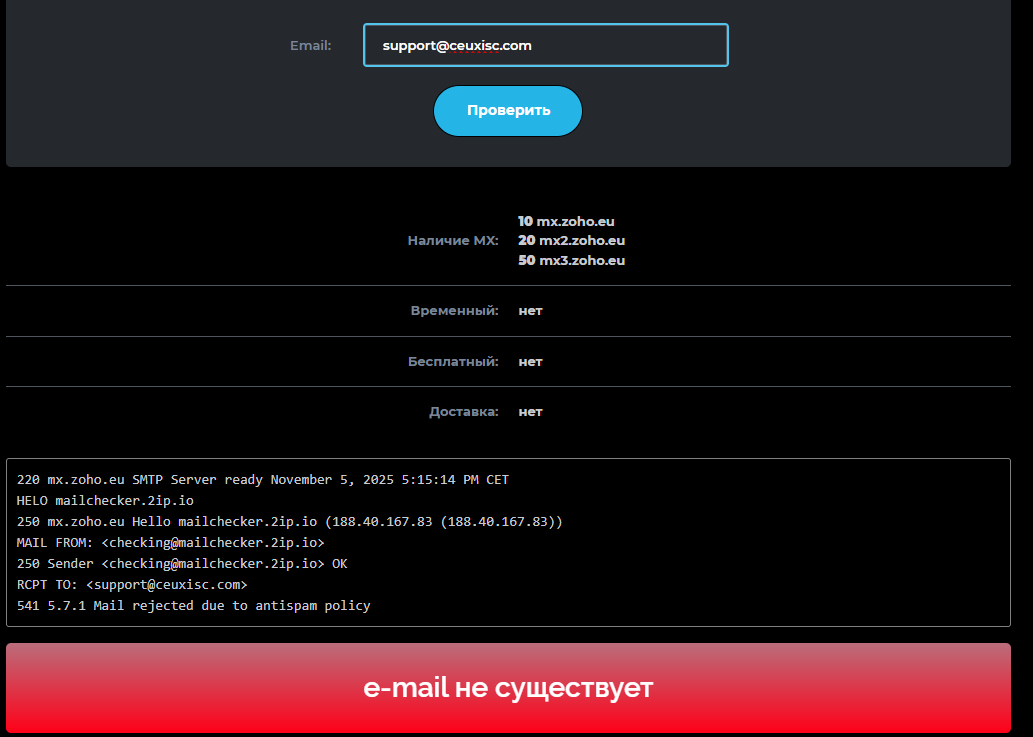Select the 20 mx2.zoho.eu MX record

click(571, 240)
